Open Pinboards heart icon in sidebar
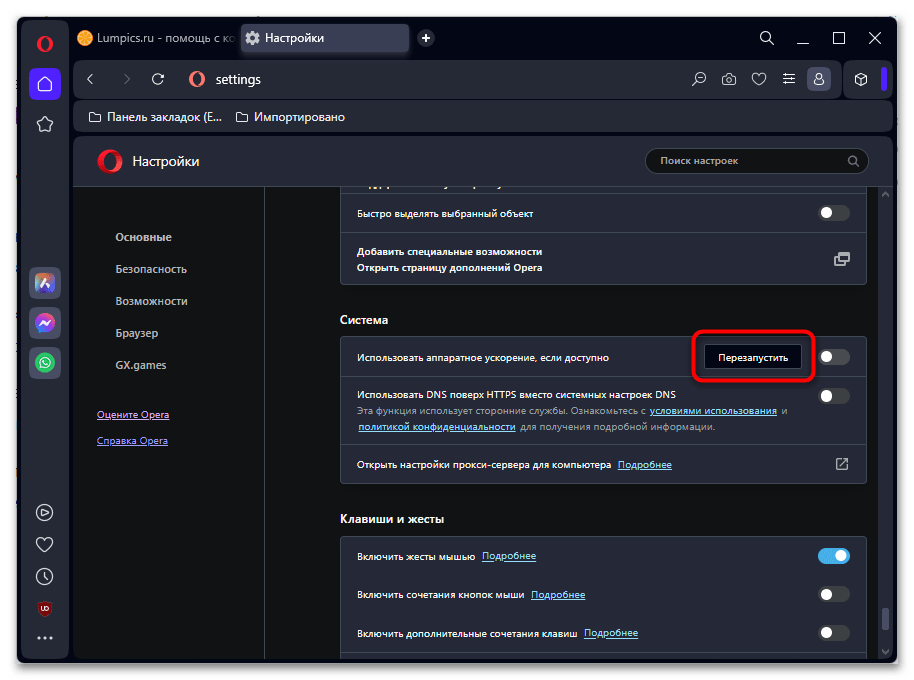Screen dimensions: 914x680 coord(45,545)
